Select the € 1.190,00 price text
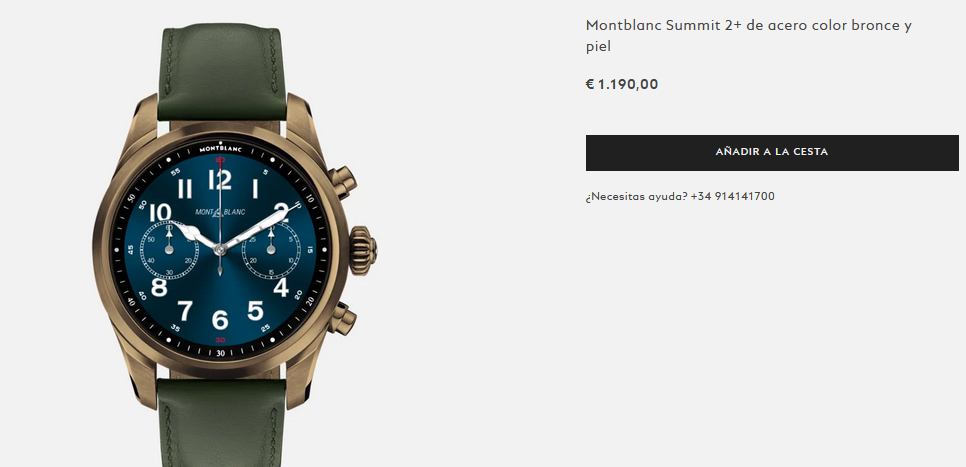This screenshot has height=467, width=966. tap(622, 84)
